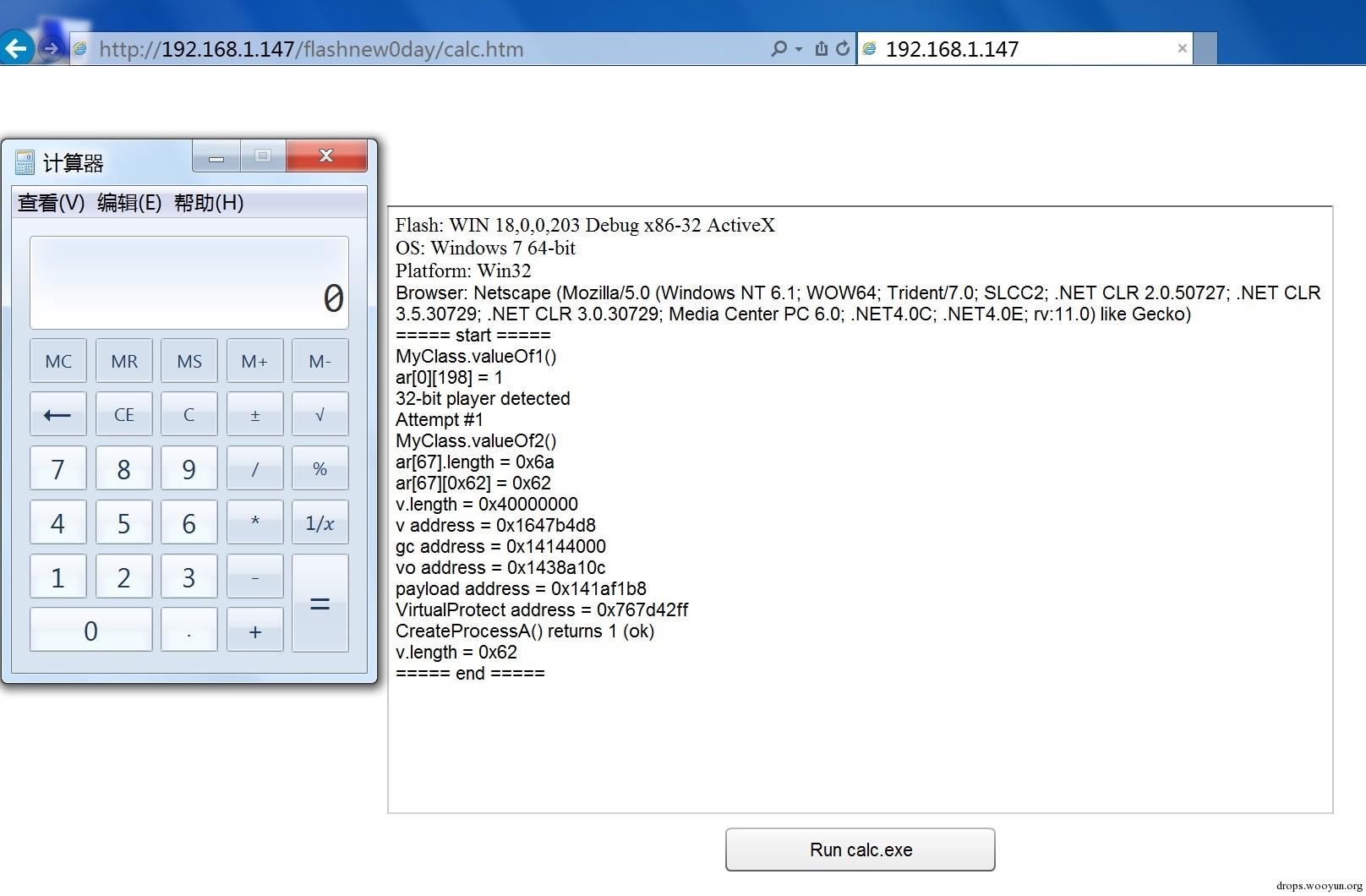The width and height of the screenshot is (1366, 896).
Task: Click the 'gc address = 0x14144000' line
Action: (500, 547)
